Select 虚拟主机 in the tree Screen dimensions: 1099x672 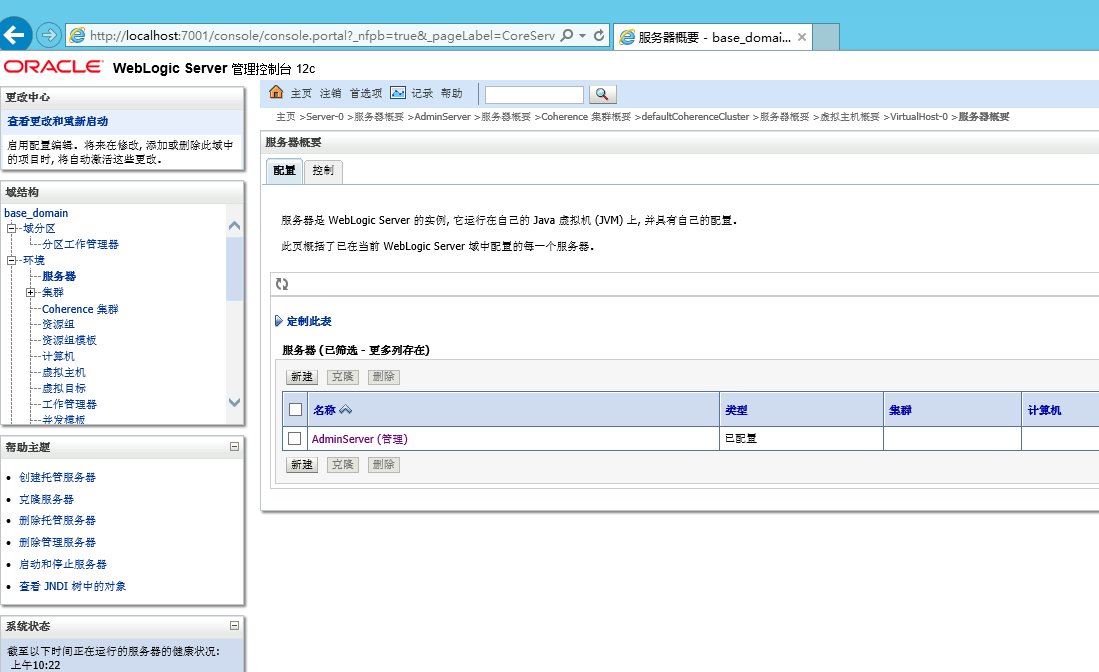click(x=64, y=372)
